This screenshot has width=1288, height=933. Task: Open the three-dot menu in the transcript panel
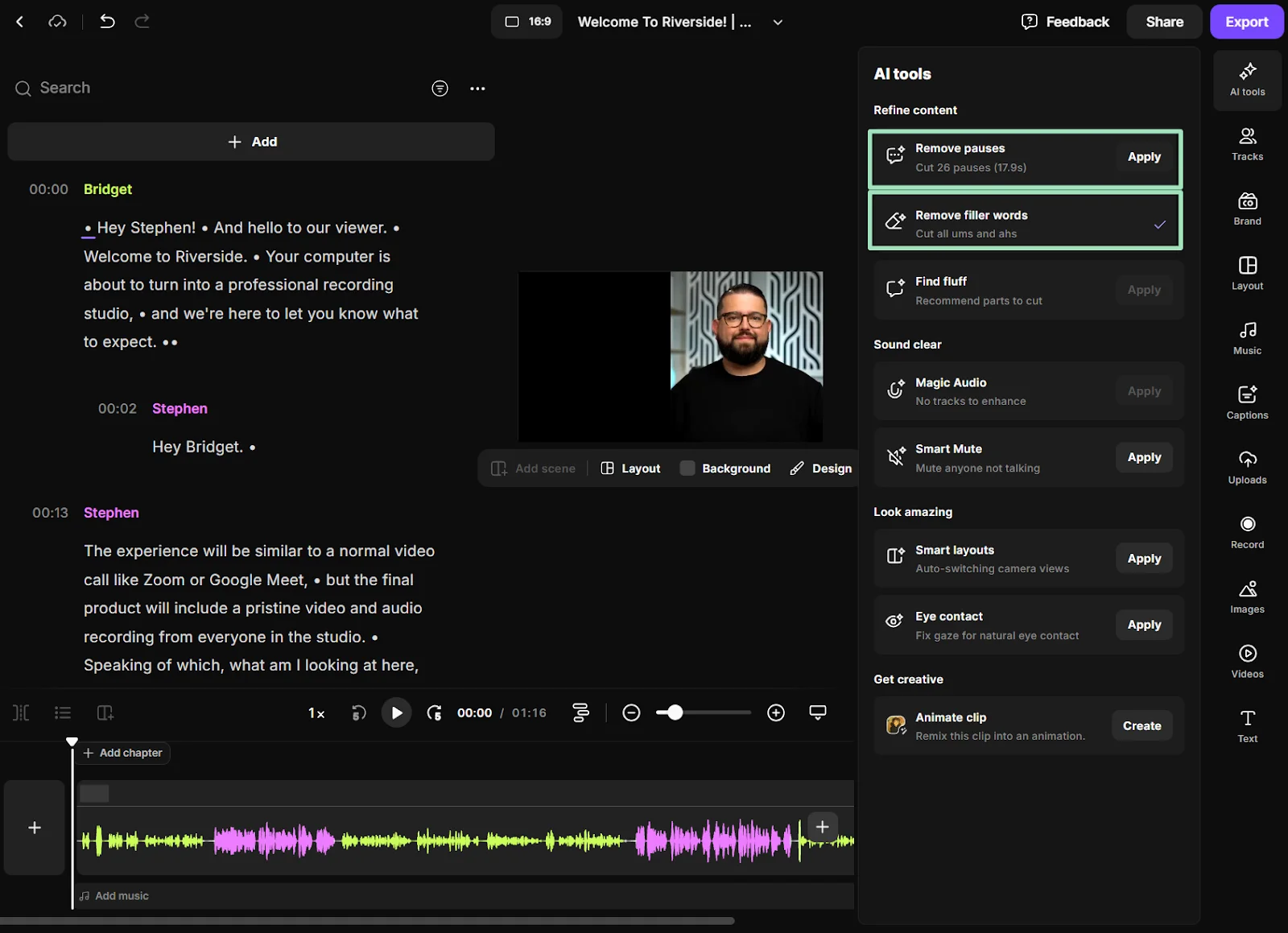coord(477,89)
